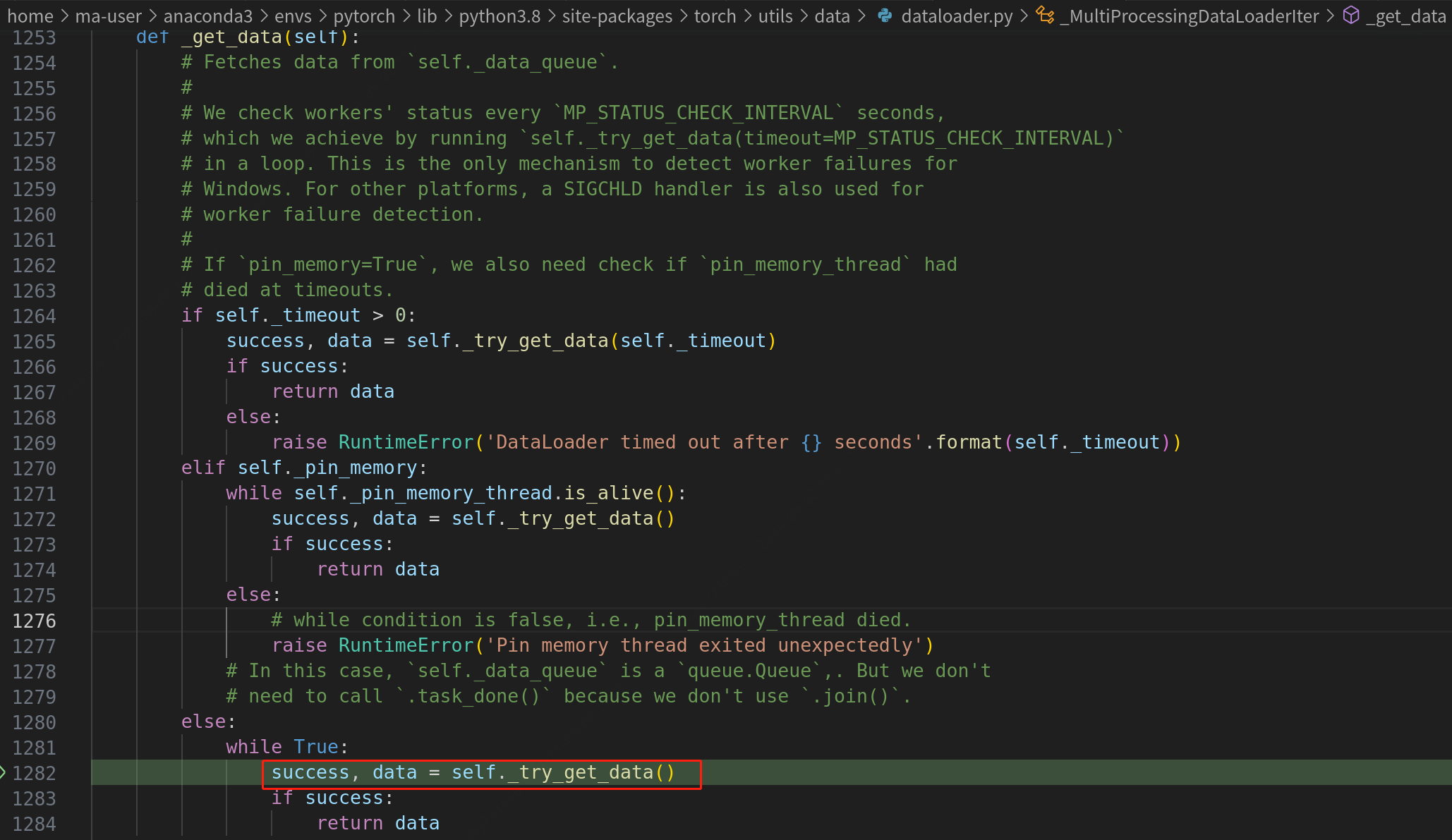The height and width of the screenshot is (840, 1452).
Task: Click the chevron after site-packages breadcrumb
Action: coord(683,16)
